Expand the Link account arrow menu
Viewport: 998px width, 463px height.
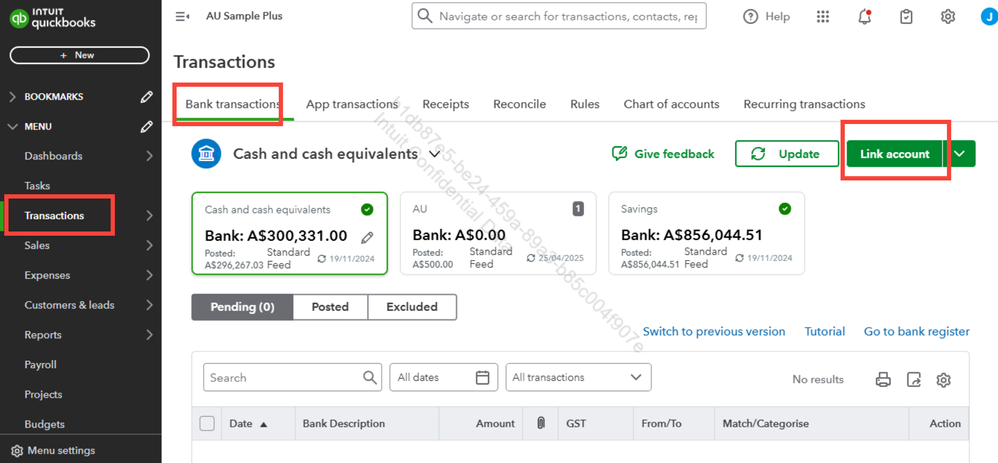pos(960,153)
